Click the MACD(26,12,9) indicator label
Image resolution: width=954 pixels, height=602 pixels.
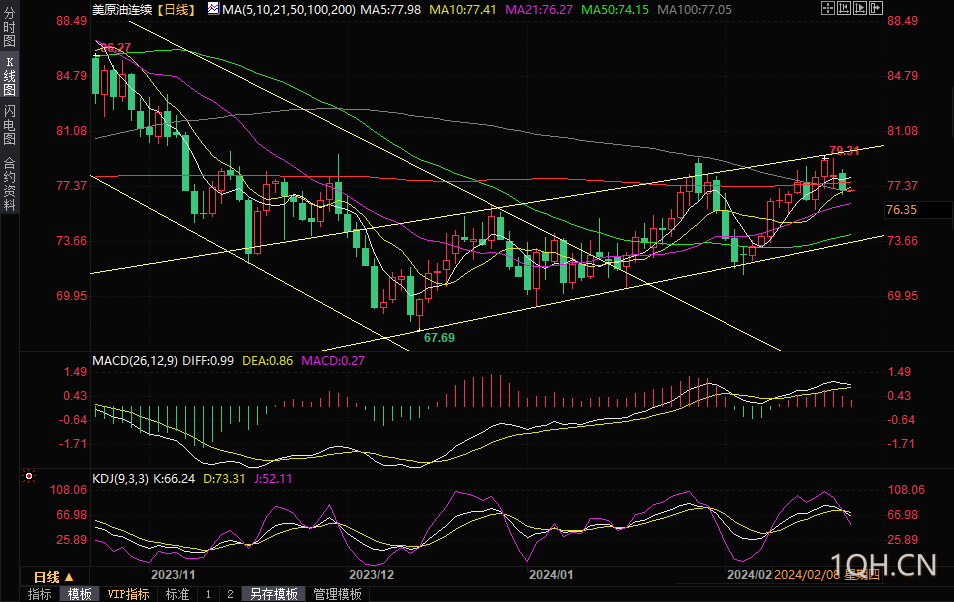click(x=135, y=360)
